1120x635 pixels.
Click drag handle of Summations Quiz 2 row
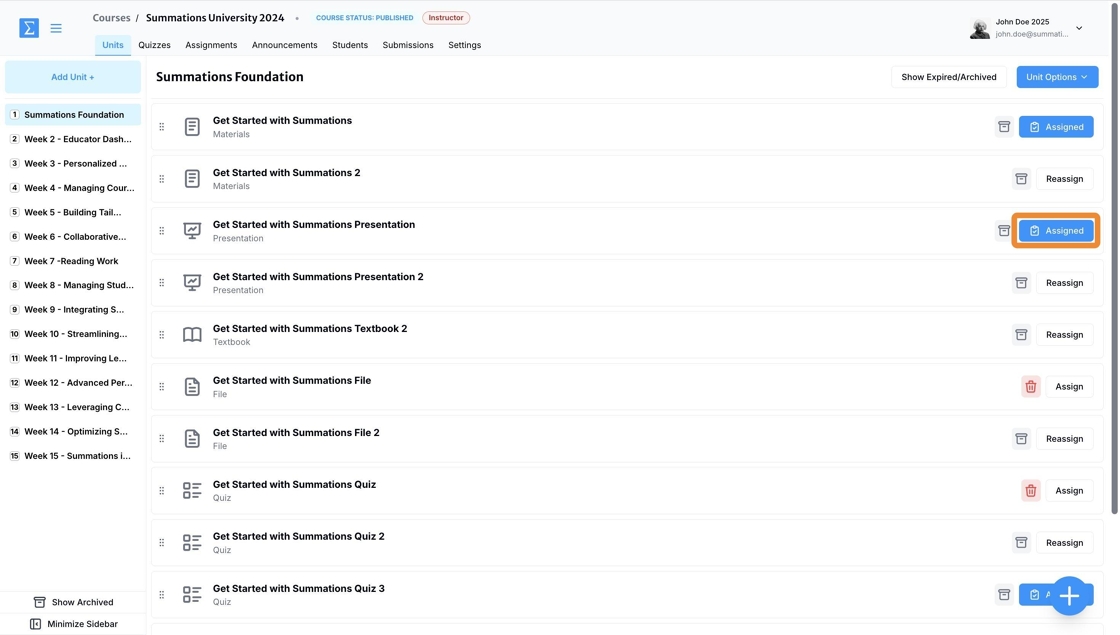161,543
